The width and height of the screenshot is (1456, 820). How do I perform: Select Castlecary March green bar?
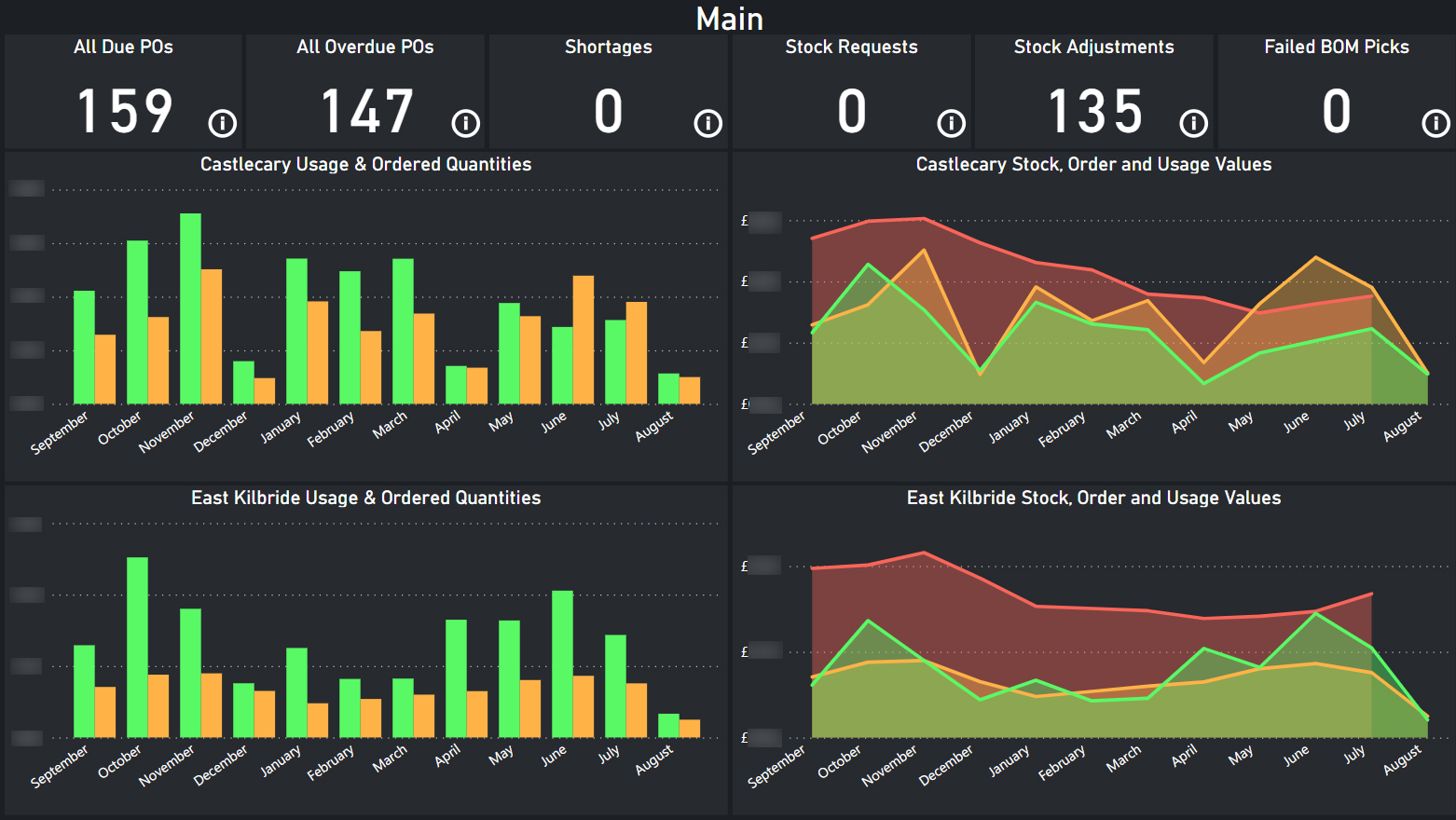click(x=403, y=331)
